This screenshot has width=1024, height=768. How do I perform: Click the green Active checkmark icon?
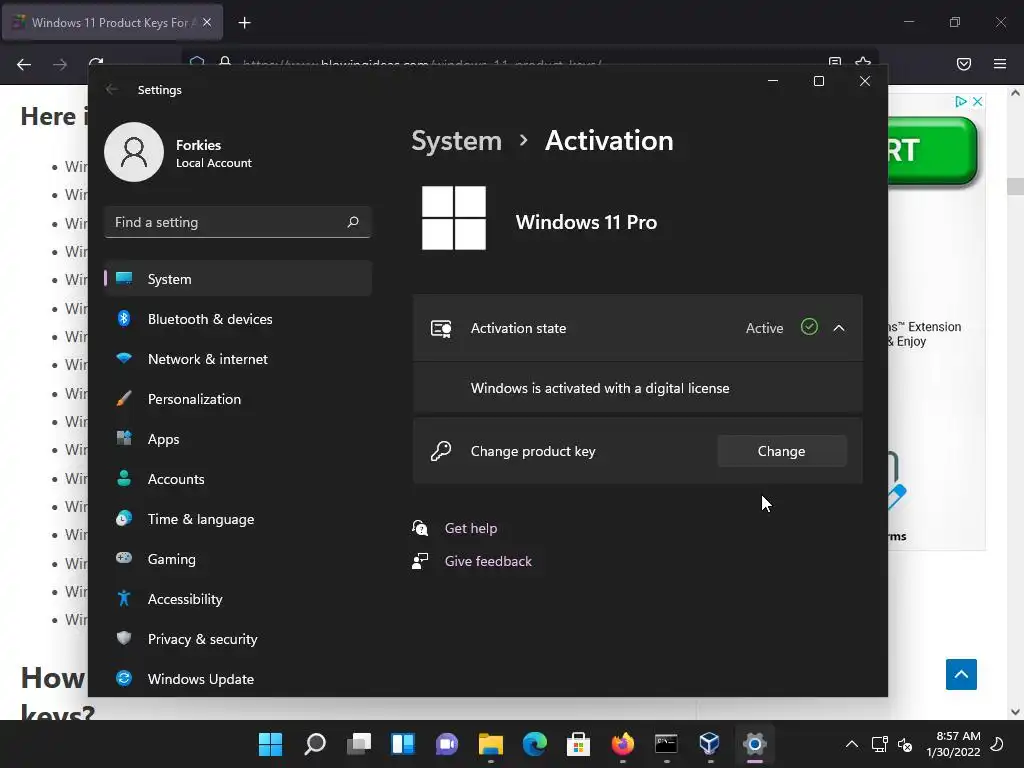[809, 327]
